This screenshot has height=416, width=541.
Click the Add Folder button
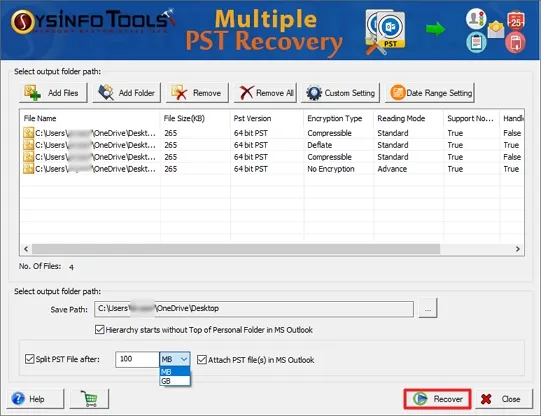point(127,93)
